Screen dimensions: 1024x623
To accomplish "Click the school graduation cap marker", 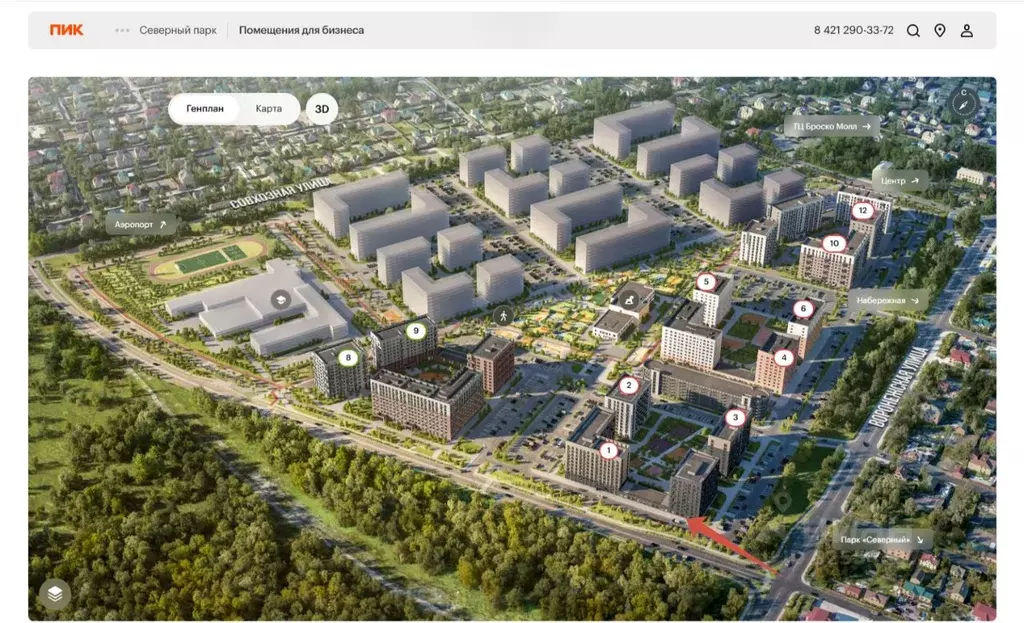I will click(280, 299).
